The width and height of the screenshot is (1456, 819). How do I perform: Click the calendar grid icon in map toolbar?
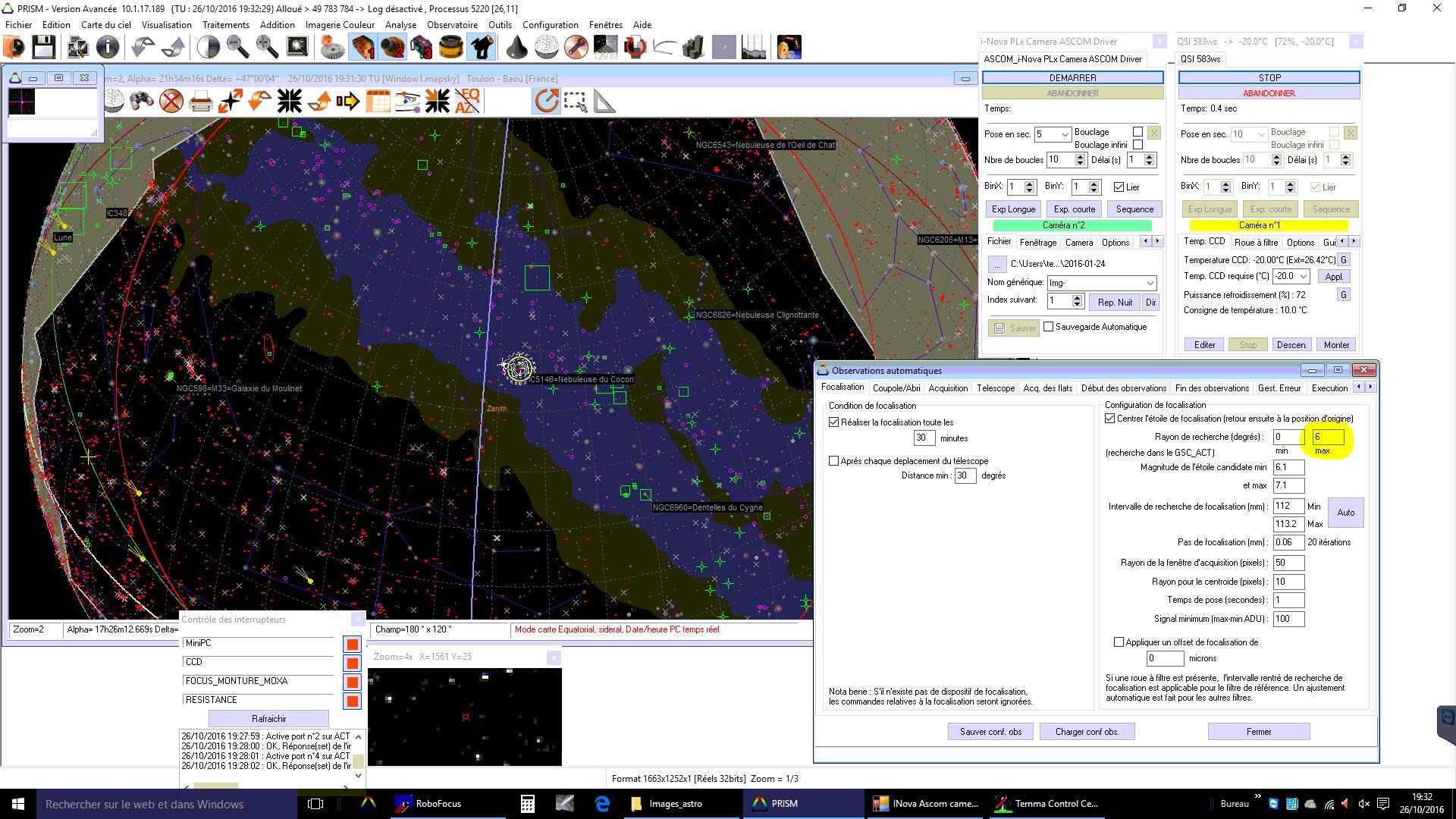(x=378, y=101)
